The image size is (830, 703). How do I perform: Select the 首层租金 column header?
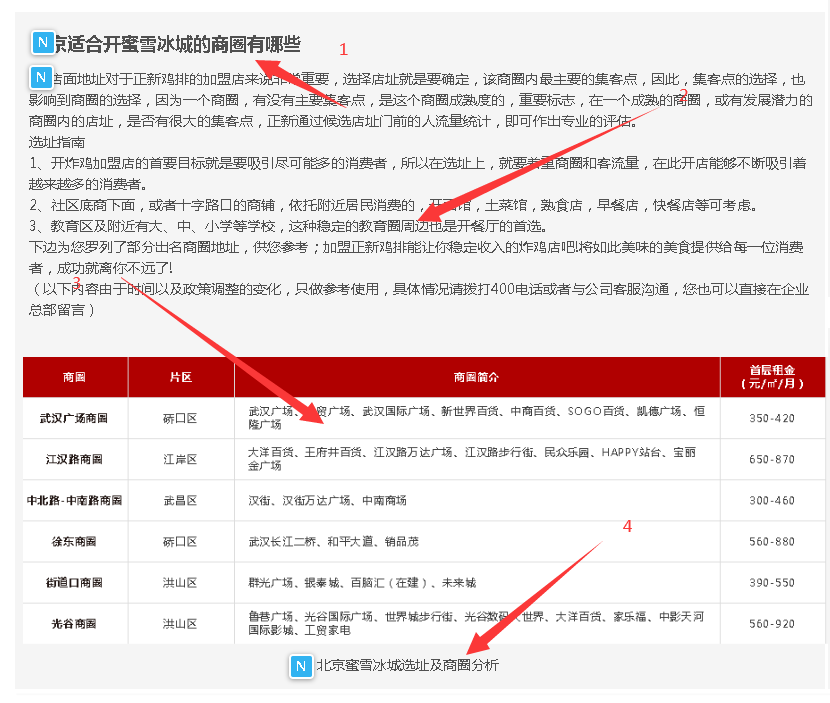[772, 377]
